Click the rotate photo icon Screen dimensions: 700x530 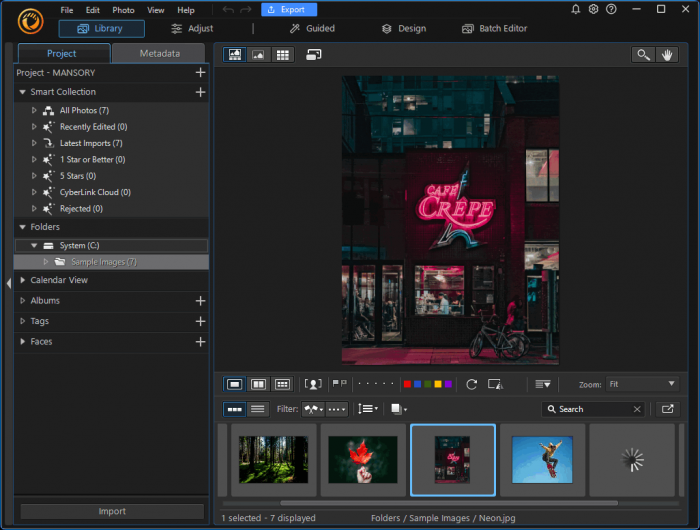[471, 384]
